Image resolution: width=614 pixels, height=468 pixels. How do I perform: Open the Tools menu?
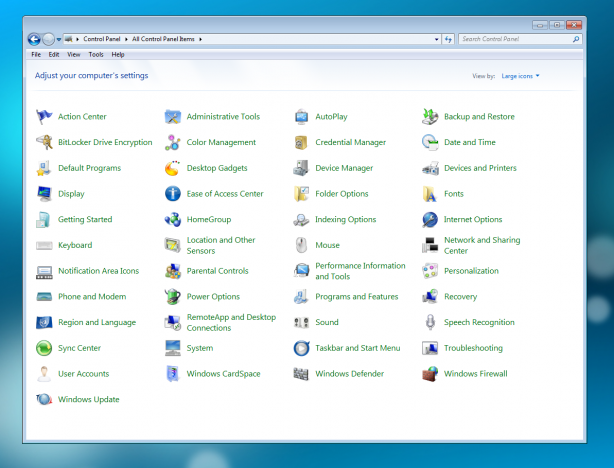(96, 54)
